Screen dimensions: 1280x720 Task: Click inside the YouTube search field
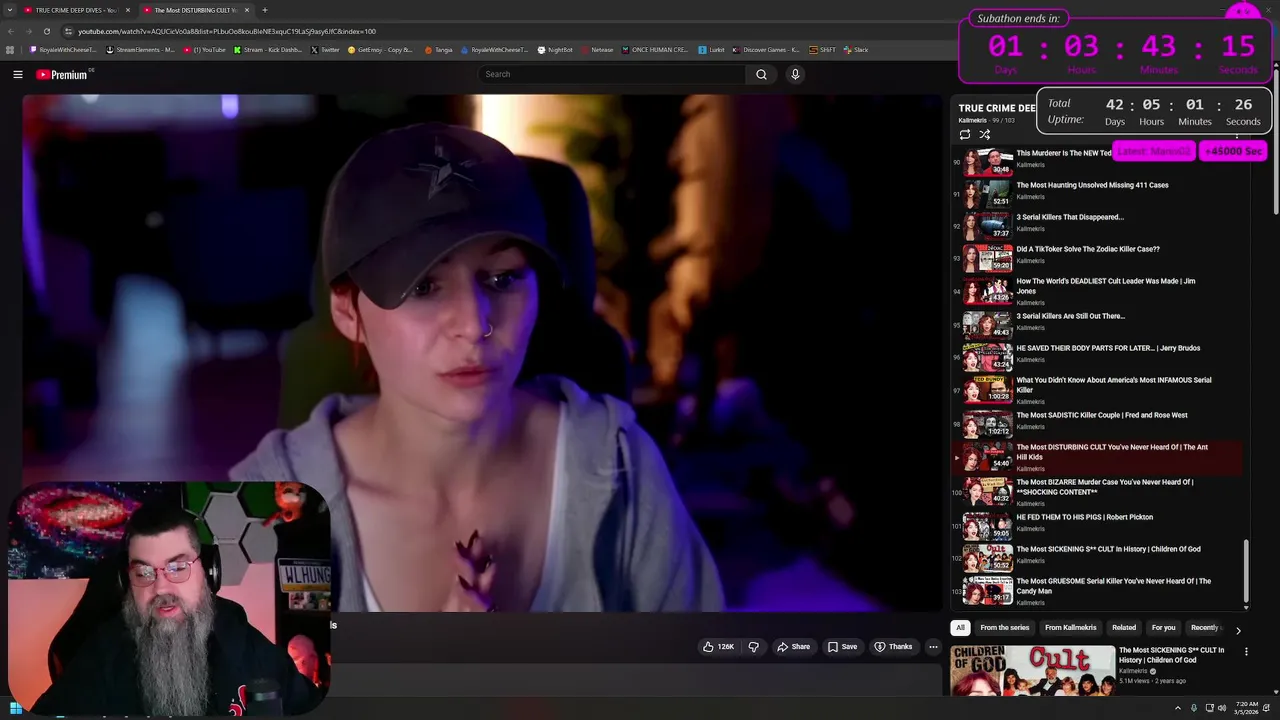pos(612,74)
